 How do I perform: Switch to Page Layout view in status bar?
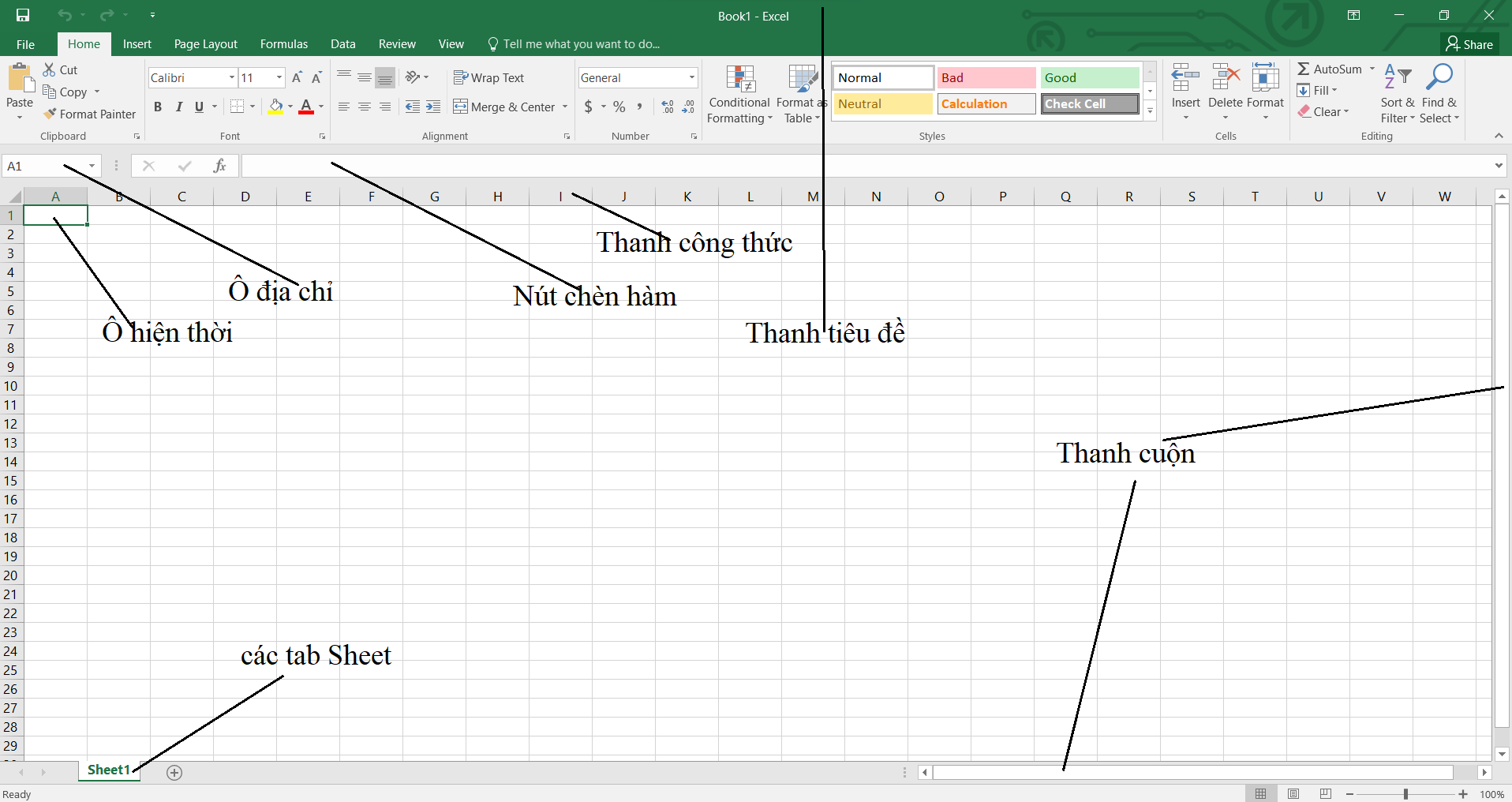[1294, 793]
